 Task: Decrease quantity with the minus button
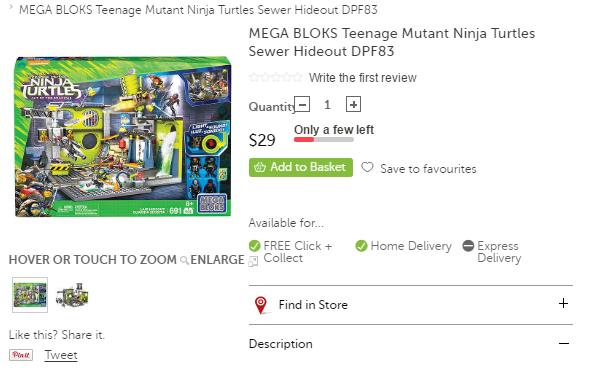coord(302,104)
